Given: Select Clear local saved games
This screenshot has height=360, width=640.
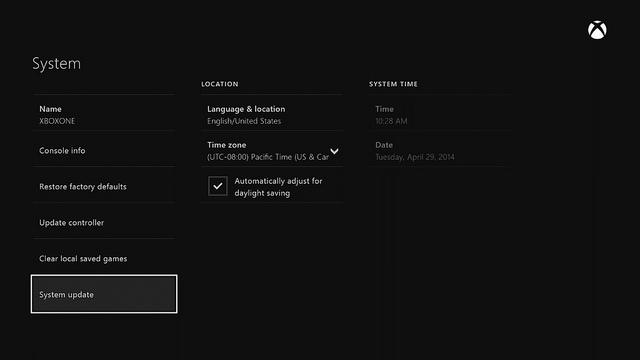Looking at the screenshot, I should pos(104,258).
